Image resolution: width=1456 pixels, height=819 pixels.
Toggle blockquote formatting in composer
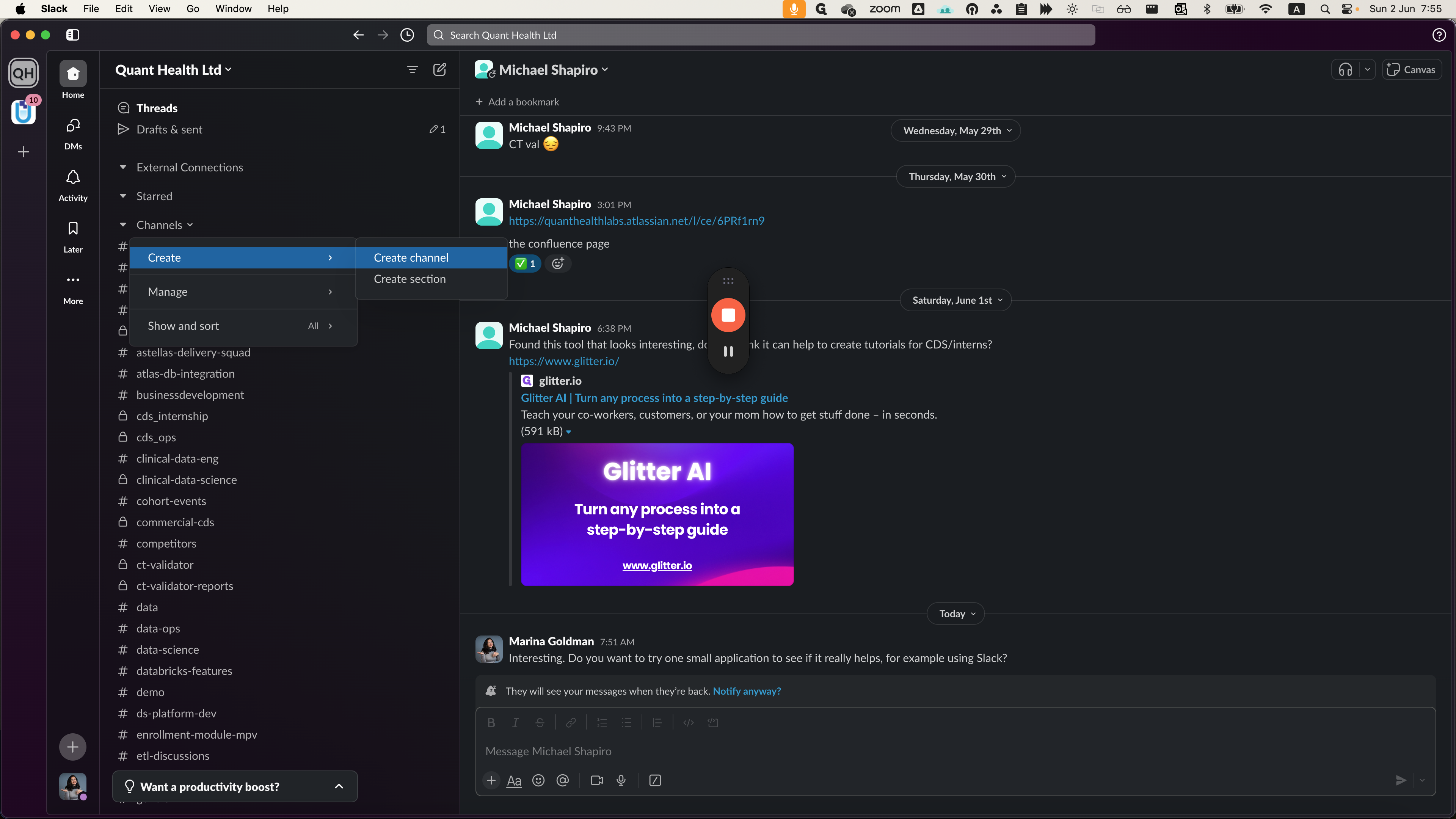pos(657,722)
